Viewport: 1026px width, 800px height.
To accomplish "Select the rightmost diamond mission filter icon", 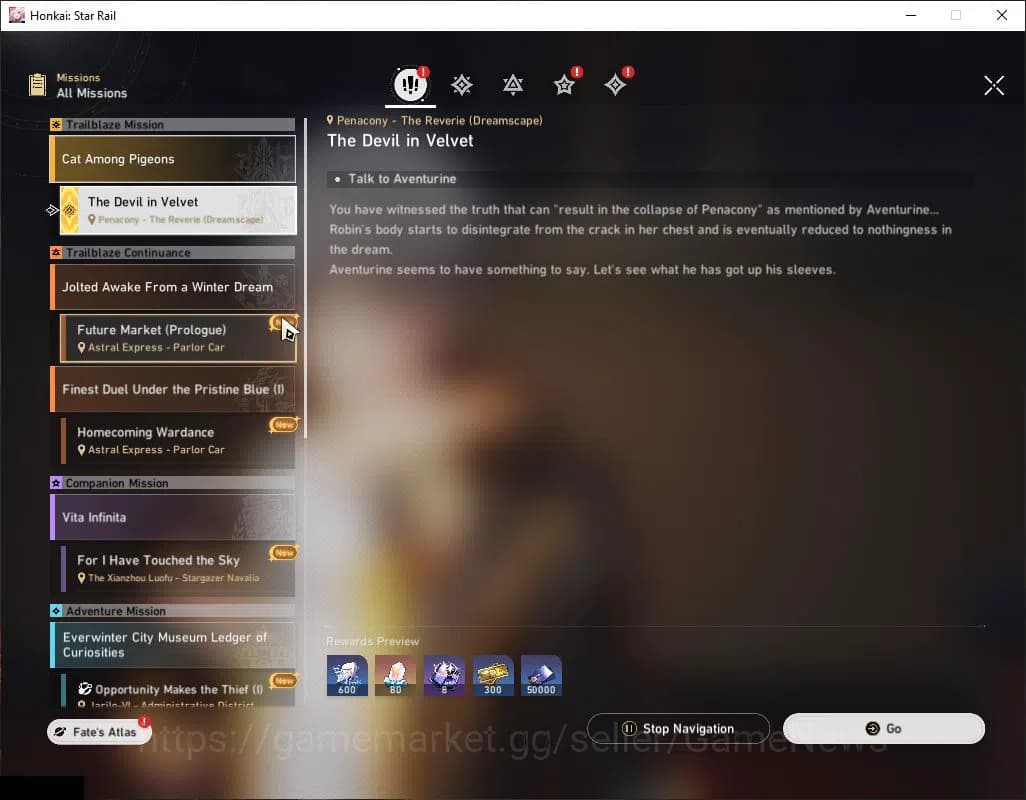I will click(x=615, y=85).
